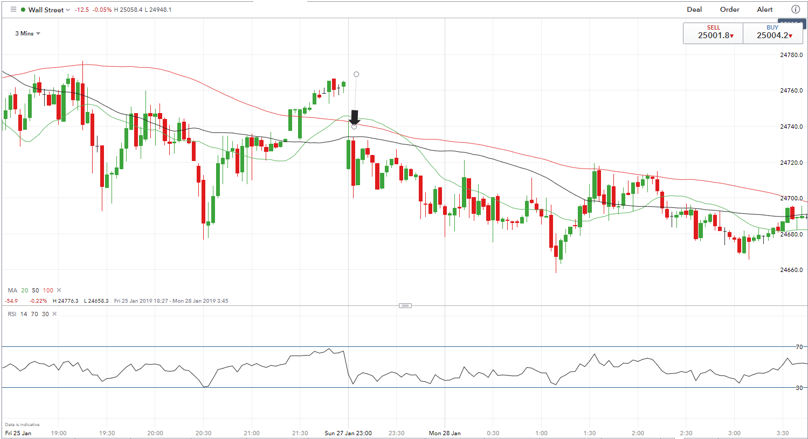This screenshot has width=808, height=439.
Task: Select the MA 20 period value
Action: pos(25,291)
